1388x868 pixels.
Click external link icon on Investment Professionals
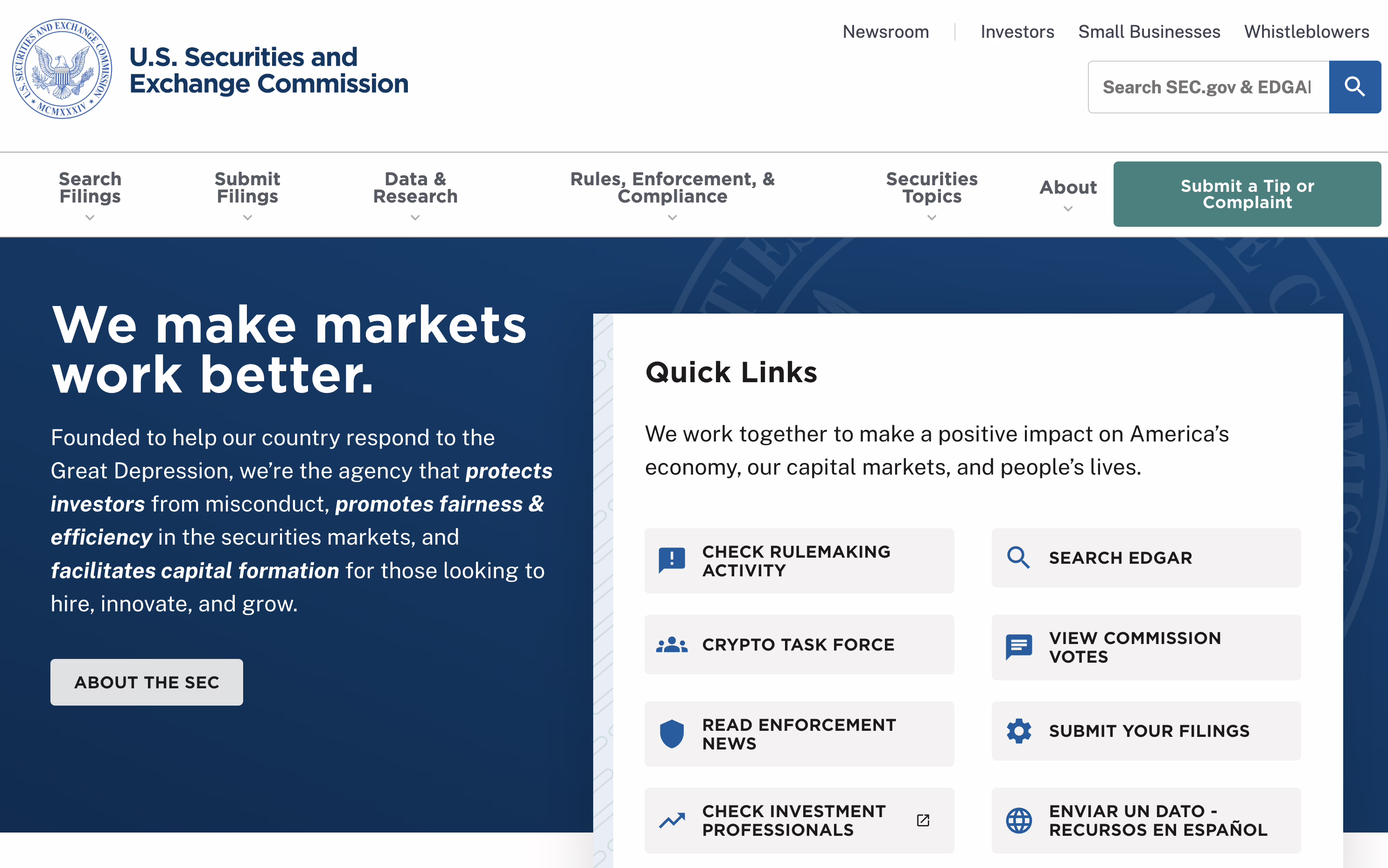coord(923,820)
